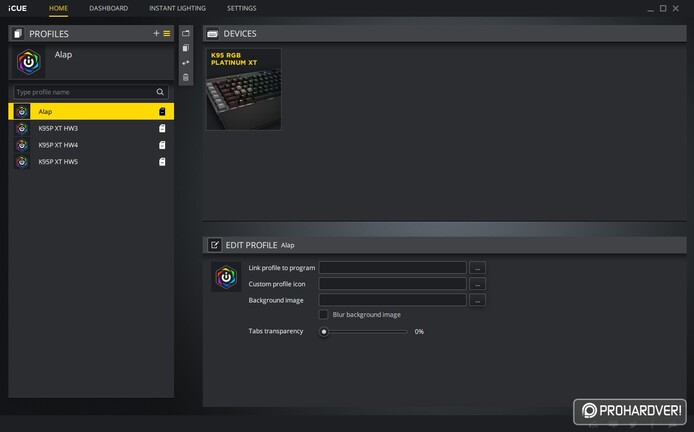Minimize the iCUE window
Screen dimensions: 694x432
click(650, 8)
